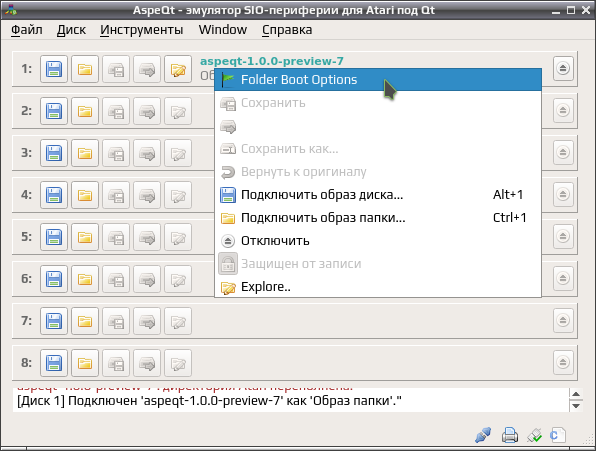
Task: Open the Инструменты menu
Action: (142, 30)
